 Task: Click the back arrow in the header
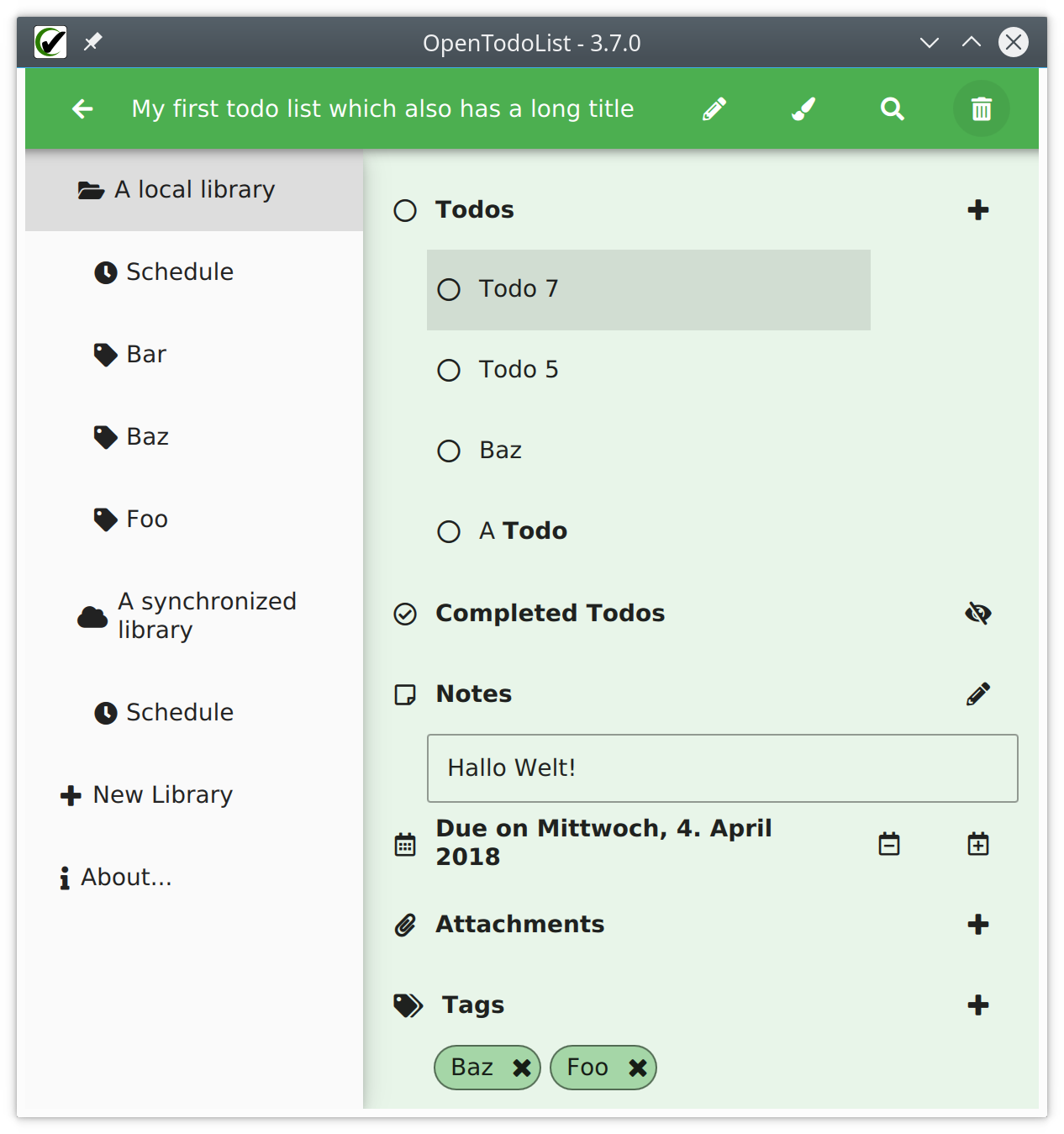[x=82, y=109]
